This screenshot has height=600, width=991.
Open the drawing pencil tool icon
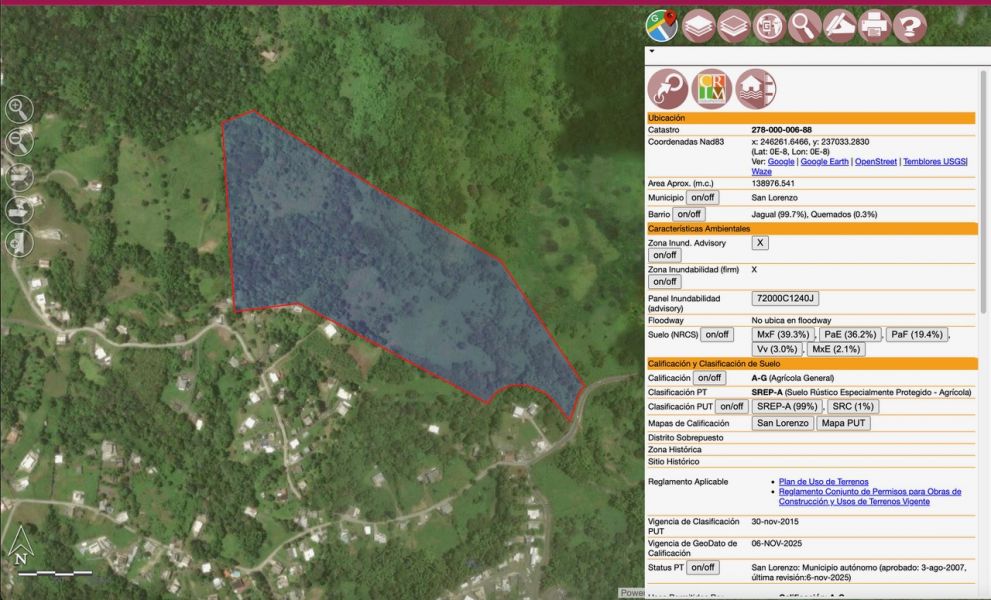pyautogui.click(x=838, y=26)
